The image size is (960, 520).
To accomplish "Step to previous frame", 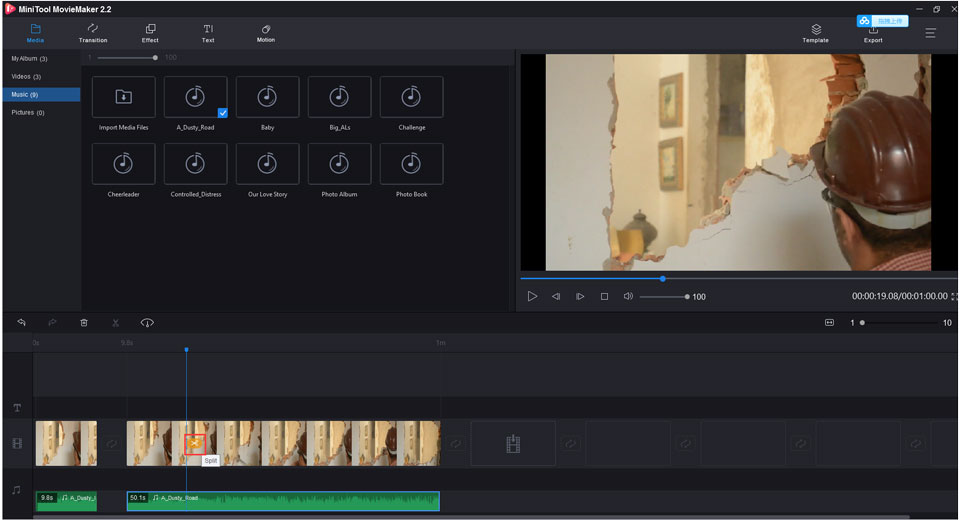I will [556, 296].
